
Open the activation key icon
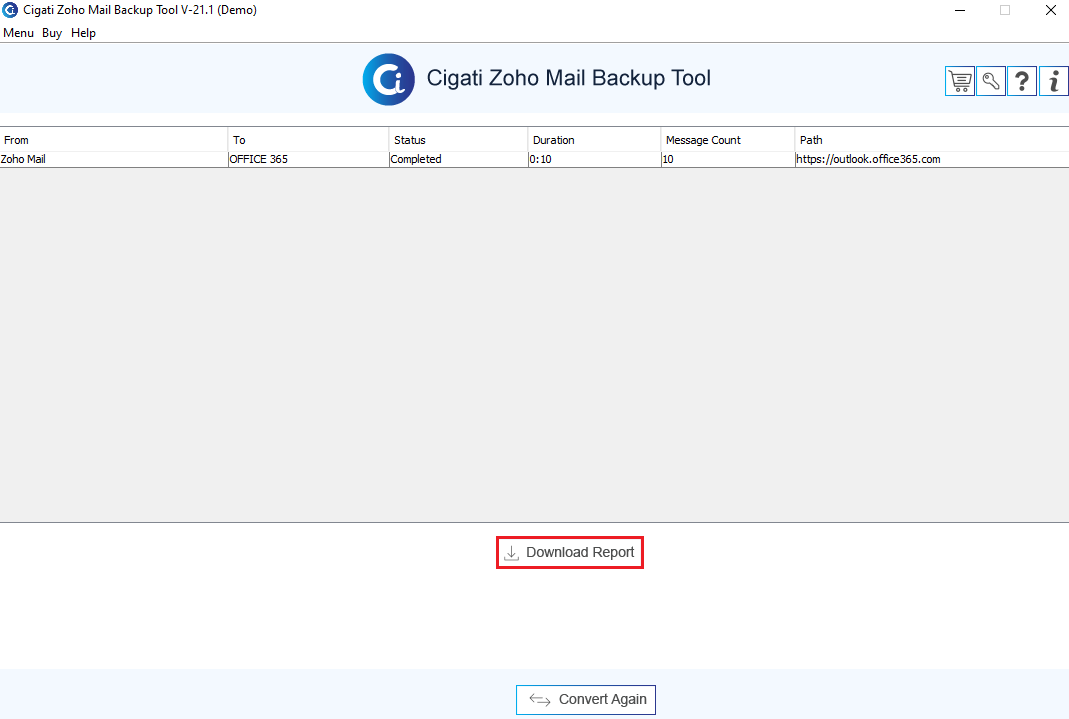coord(991,81)
